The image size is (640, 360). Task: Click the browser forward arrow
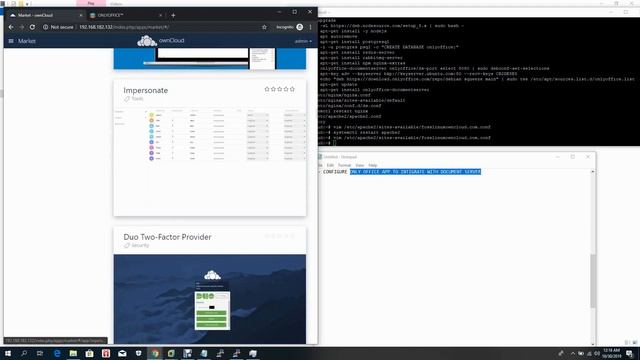[x=22, y=27]
